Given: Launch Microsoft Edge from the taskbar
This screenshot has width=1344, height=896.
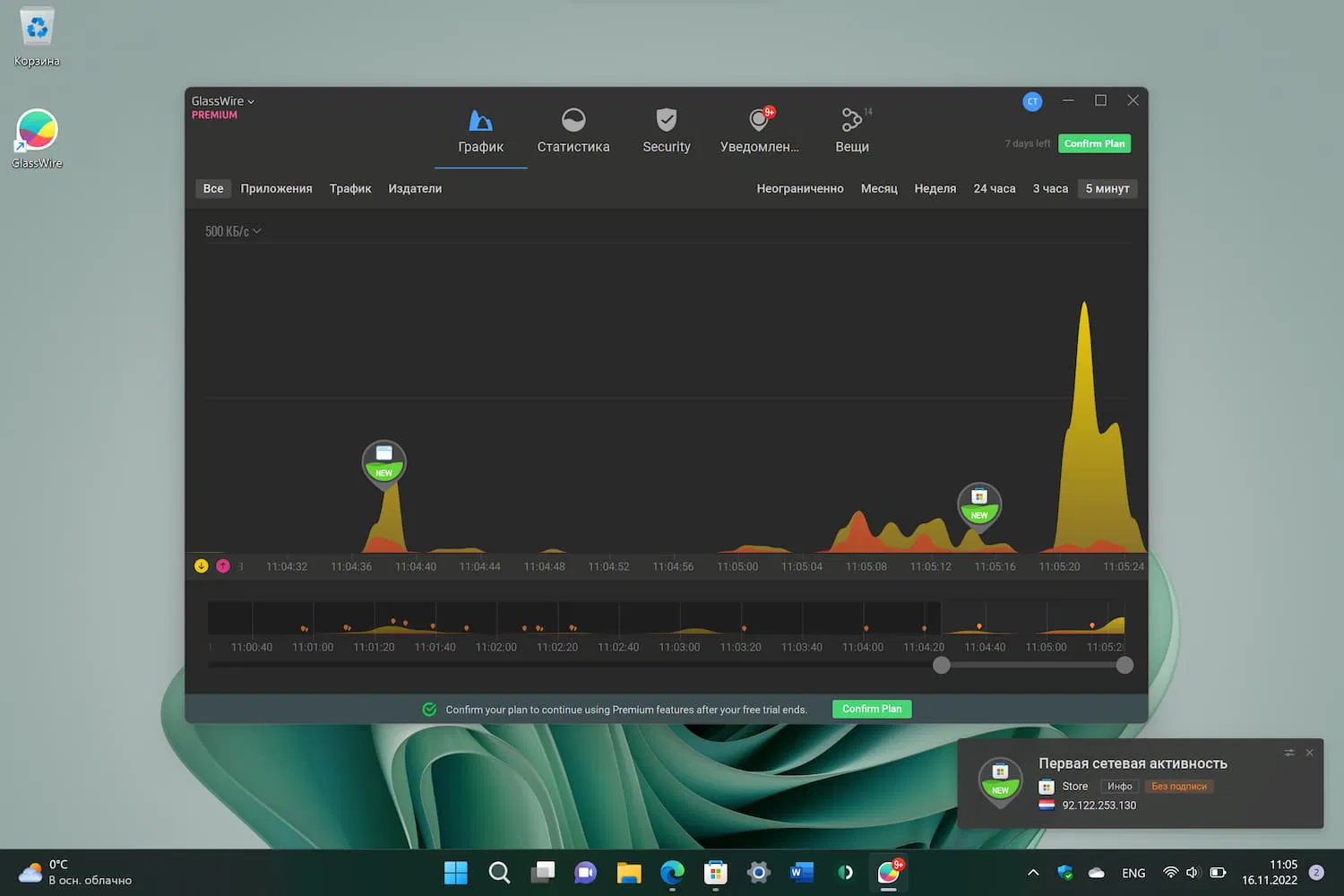Looking at the screenshot, I should point(672,873).
